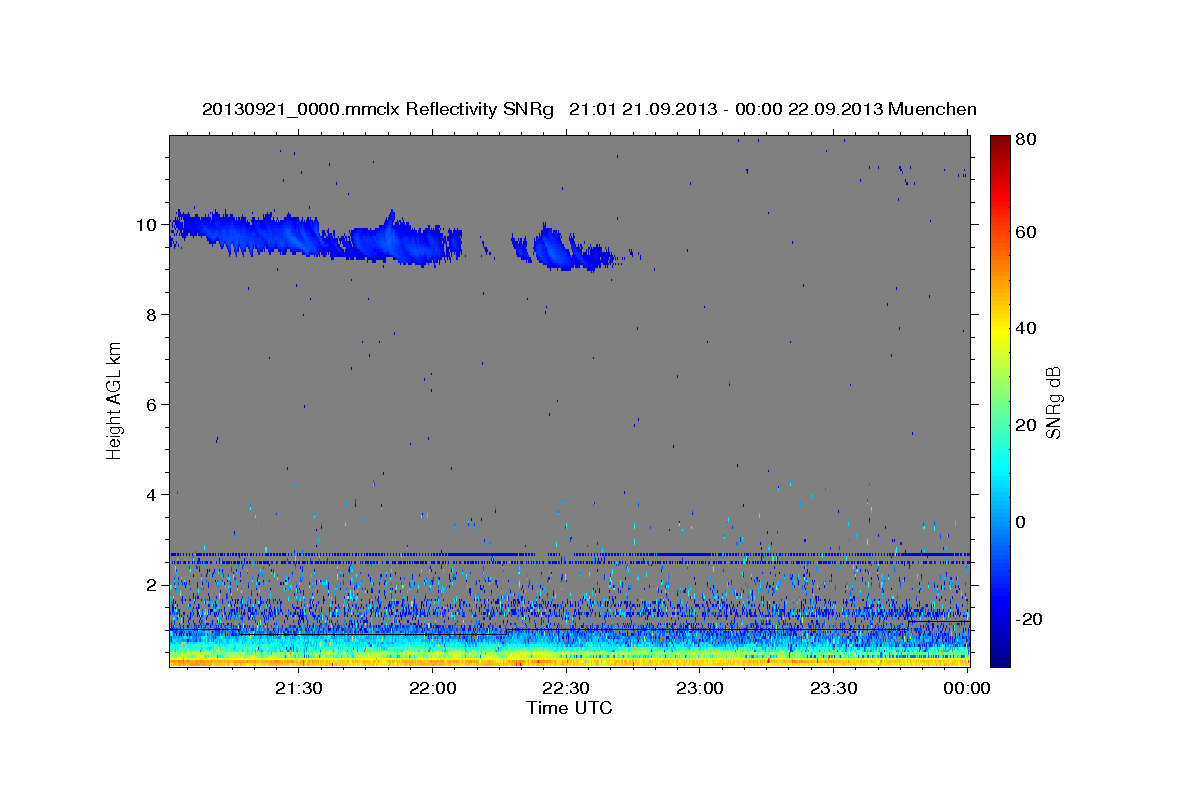Click the orange high-SNR band at the plot bottom
Screen dimensions: 1200x800
click(569, 661)
